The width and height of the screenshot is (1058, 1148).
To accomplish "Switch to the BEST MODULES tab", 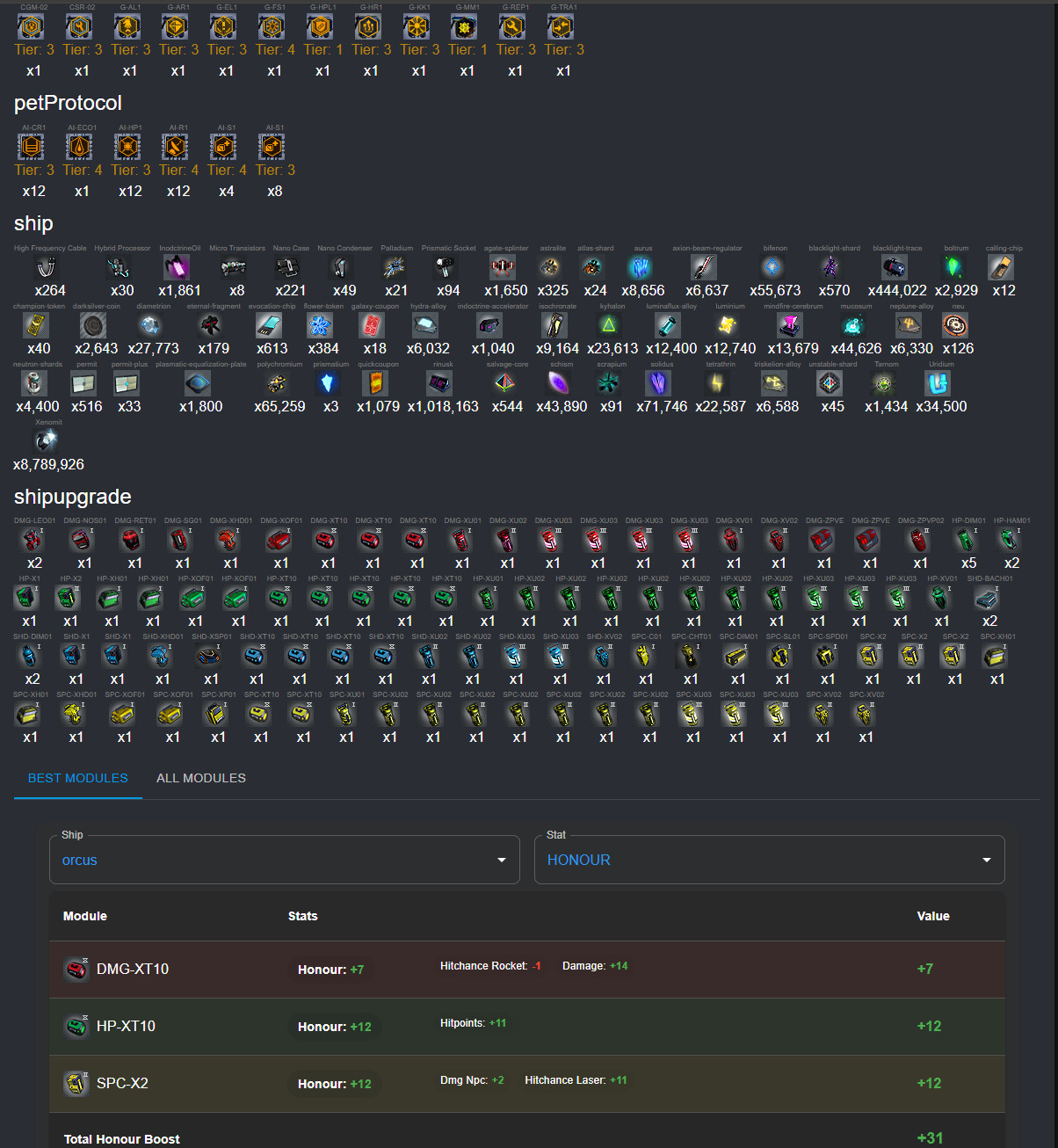I will click(78, 778).
